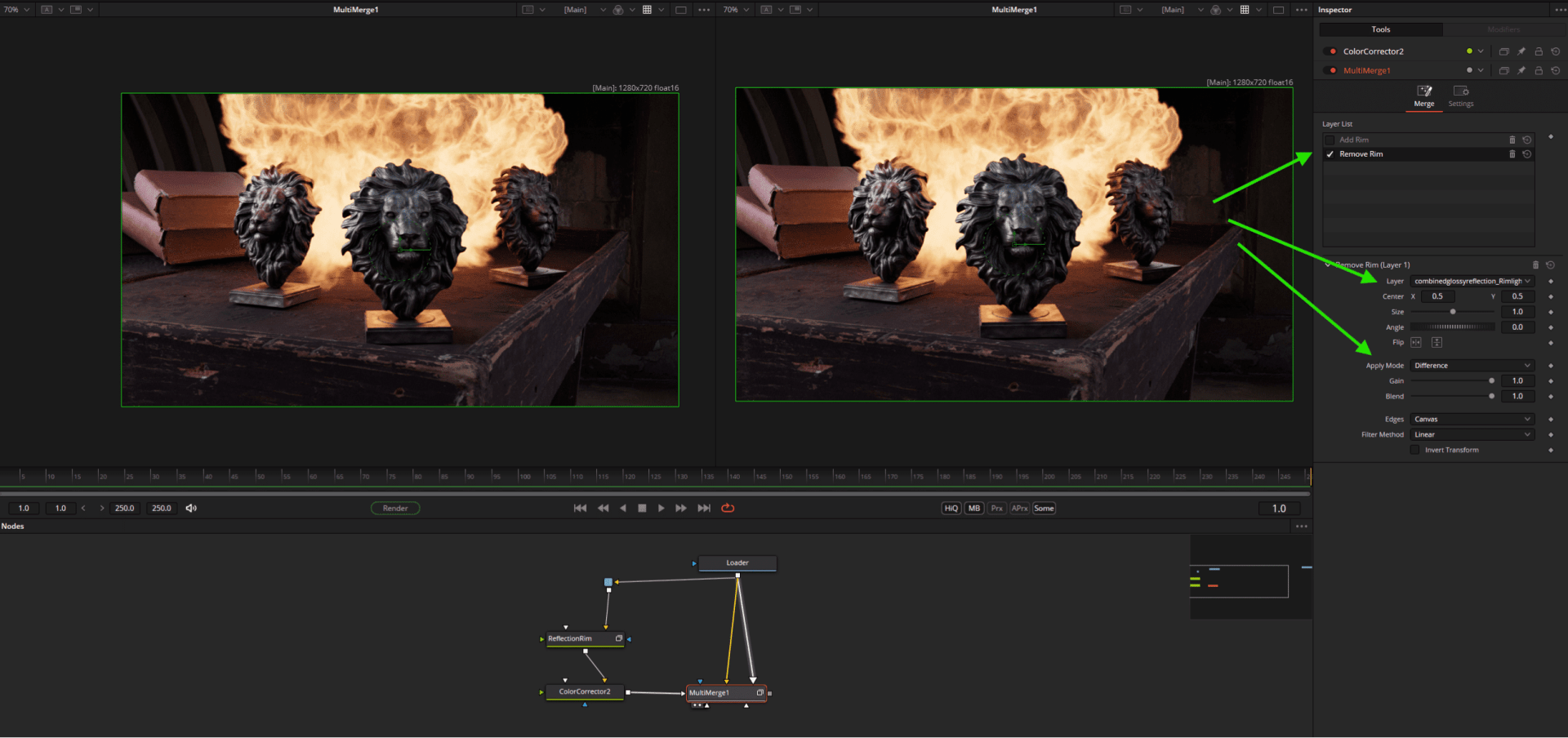Click the horizontal Flip icon
The height and width of the screenshot is (738, 1568).
pos(1416,343)
